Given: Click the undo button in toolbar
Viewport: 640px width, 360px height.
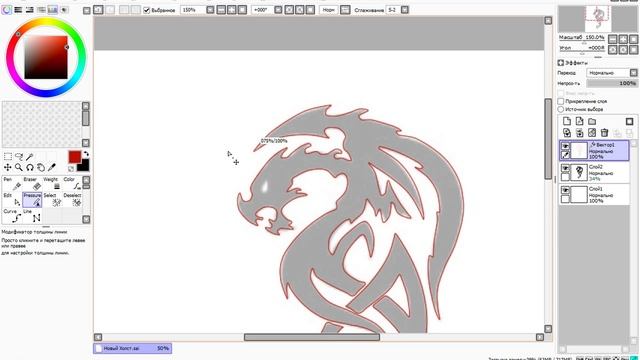Looking at the screenshot, I should click(98, 10).
